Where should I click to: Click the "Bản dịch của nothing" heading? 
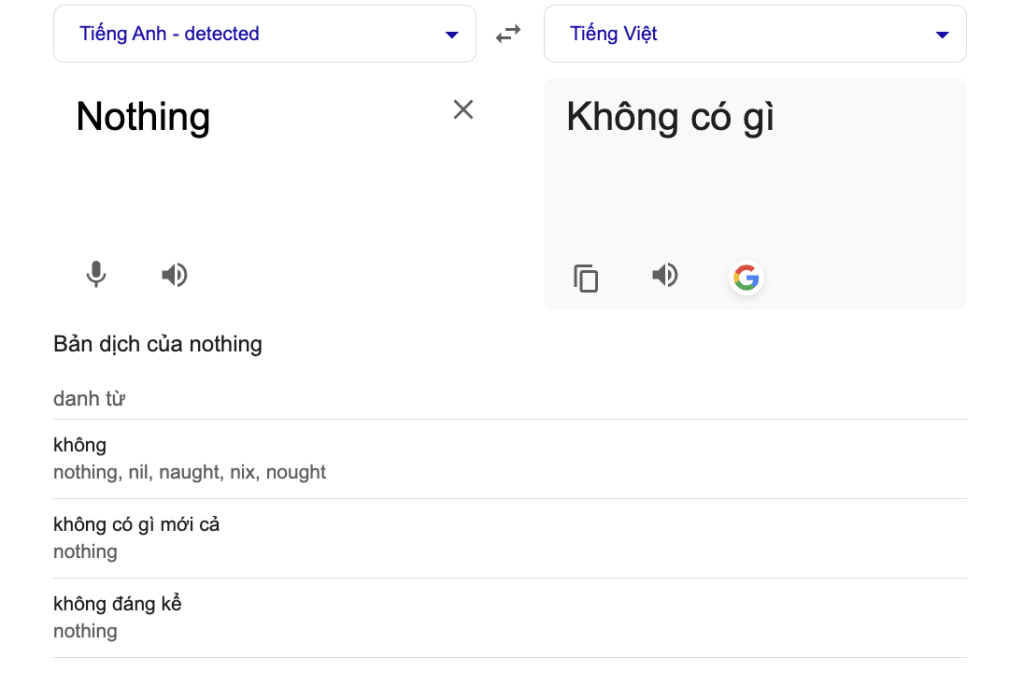[158, 344]
